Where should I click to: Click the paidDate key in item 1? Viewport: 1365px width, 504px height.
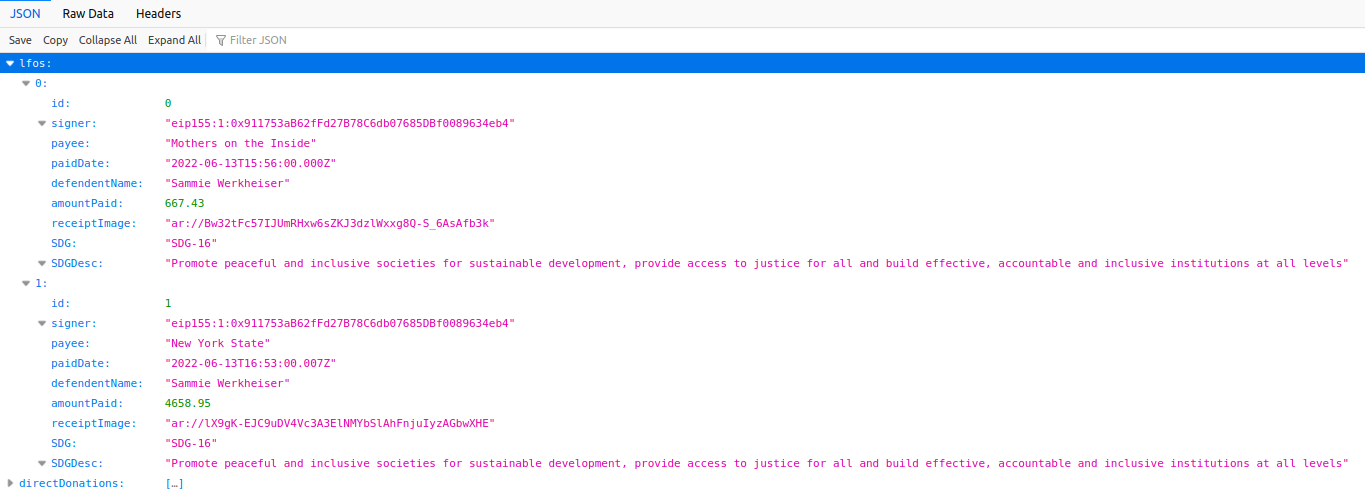click(81, 363)
